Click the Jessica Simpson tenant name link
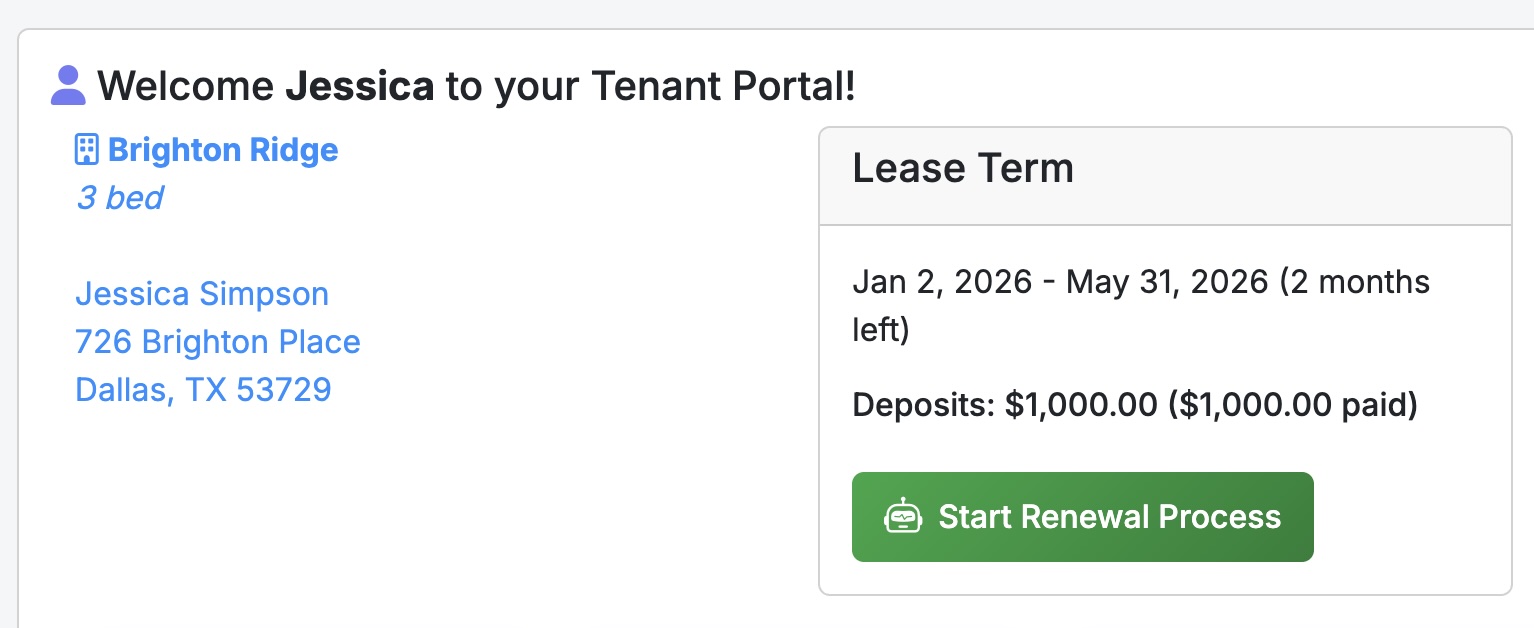This screenshot has height=628, width=1534. click(201, 293)
